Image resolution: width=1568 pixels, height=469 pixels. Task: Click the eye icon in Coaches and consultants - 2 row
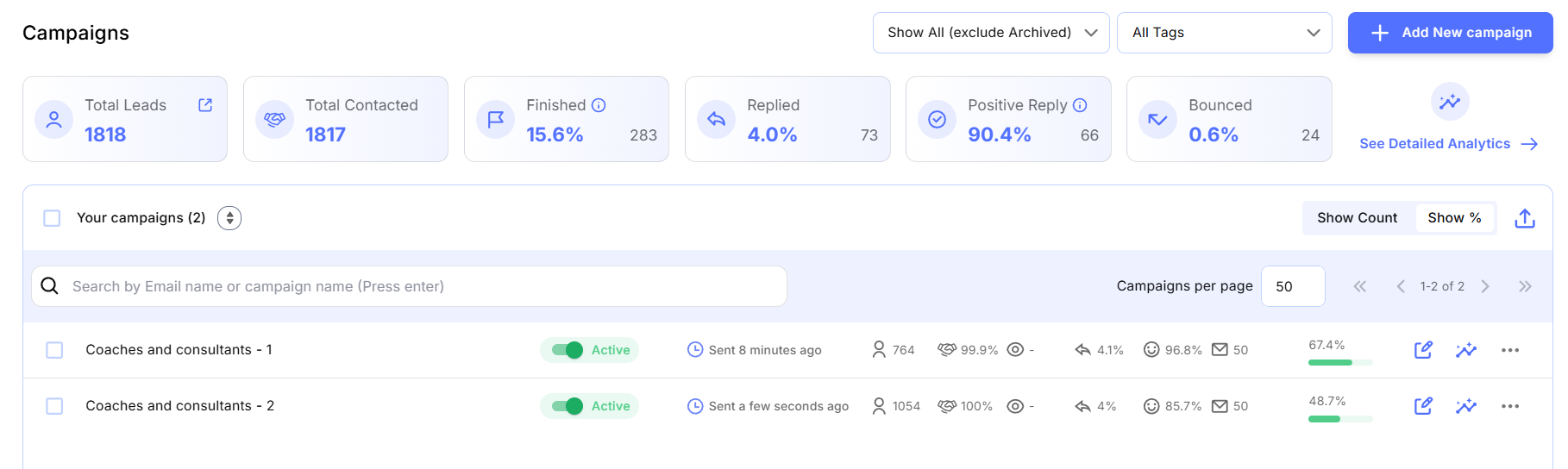click(1016, 406)
